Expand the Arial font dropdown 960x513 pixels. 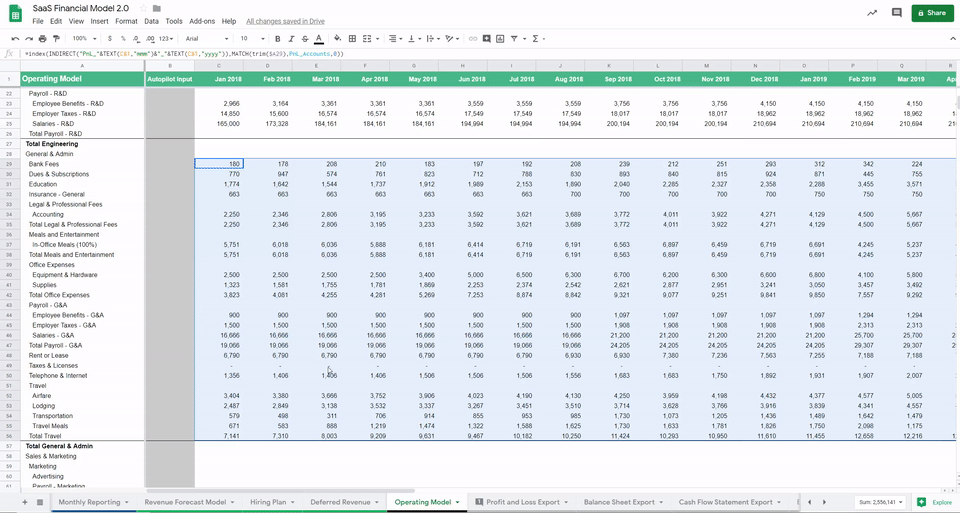pyautogui.click(x=204, y=39)
